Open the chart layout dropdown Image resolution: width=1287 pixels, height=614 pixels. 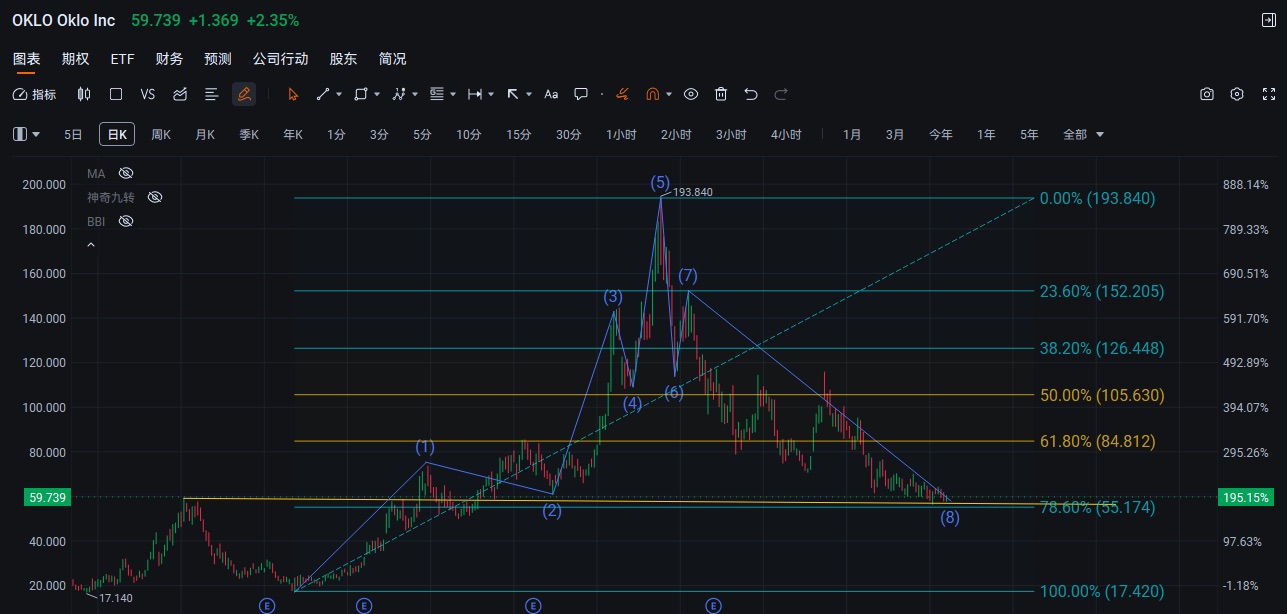tap(27, 134)
